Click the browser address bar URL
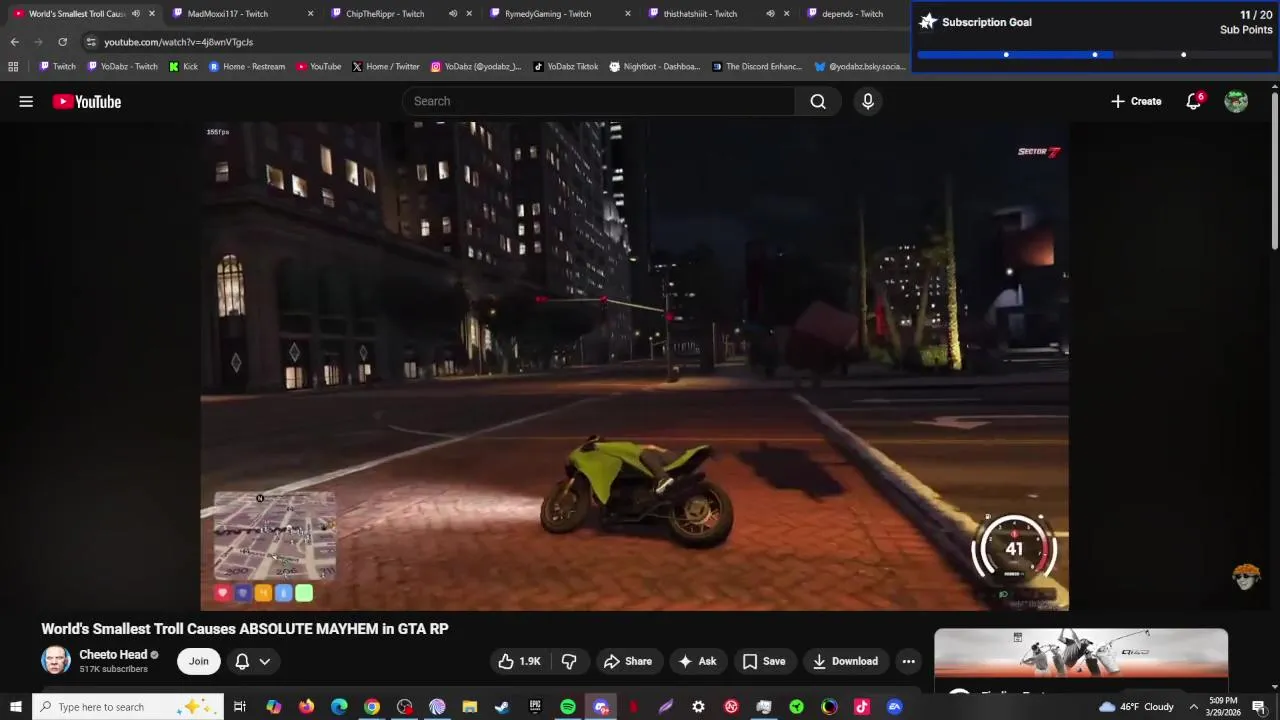 [x=179, y=42]
